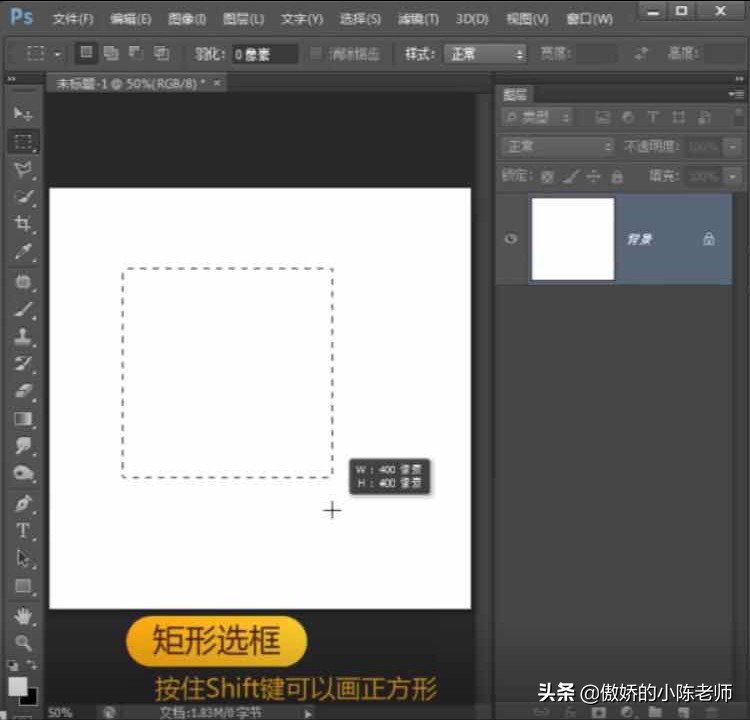Click the Create new layer icon
This screenshot has height=720, width=750.
684,712
